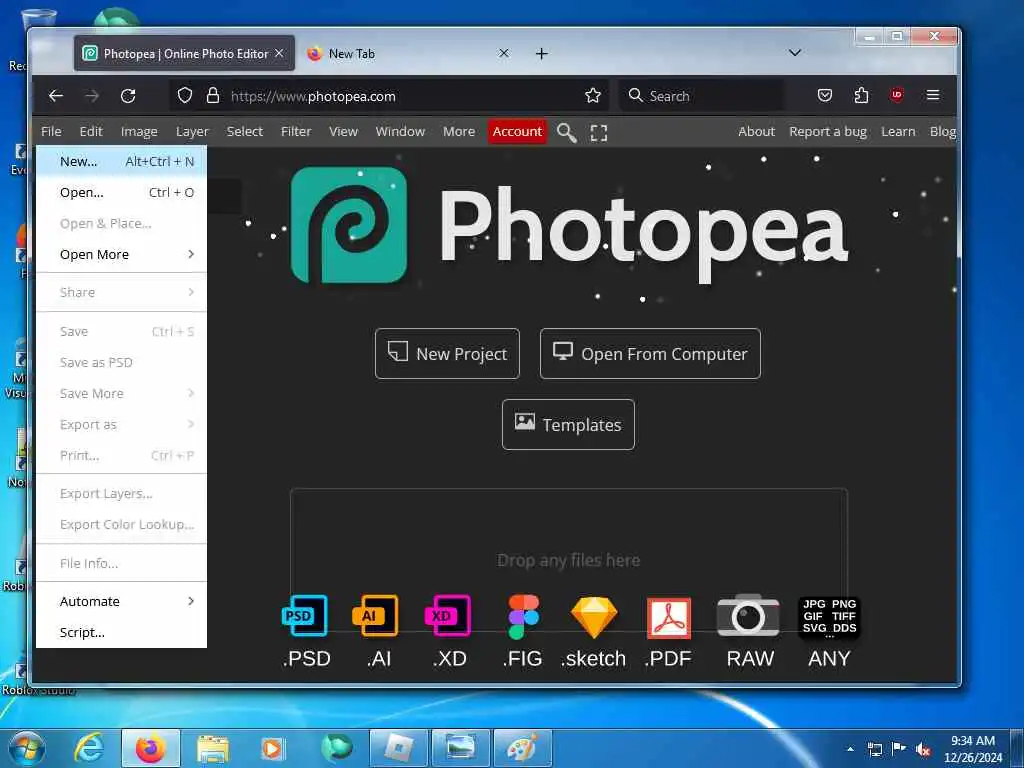1024x768 pixels.
Task: Click Open From Computer button
Action: click(650, 353)
